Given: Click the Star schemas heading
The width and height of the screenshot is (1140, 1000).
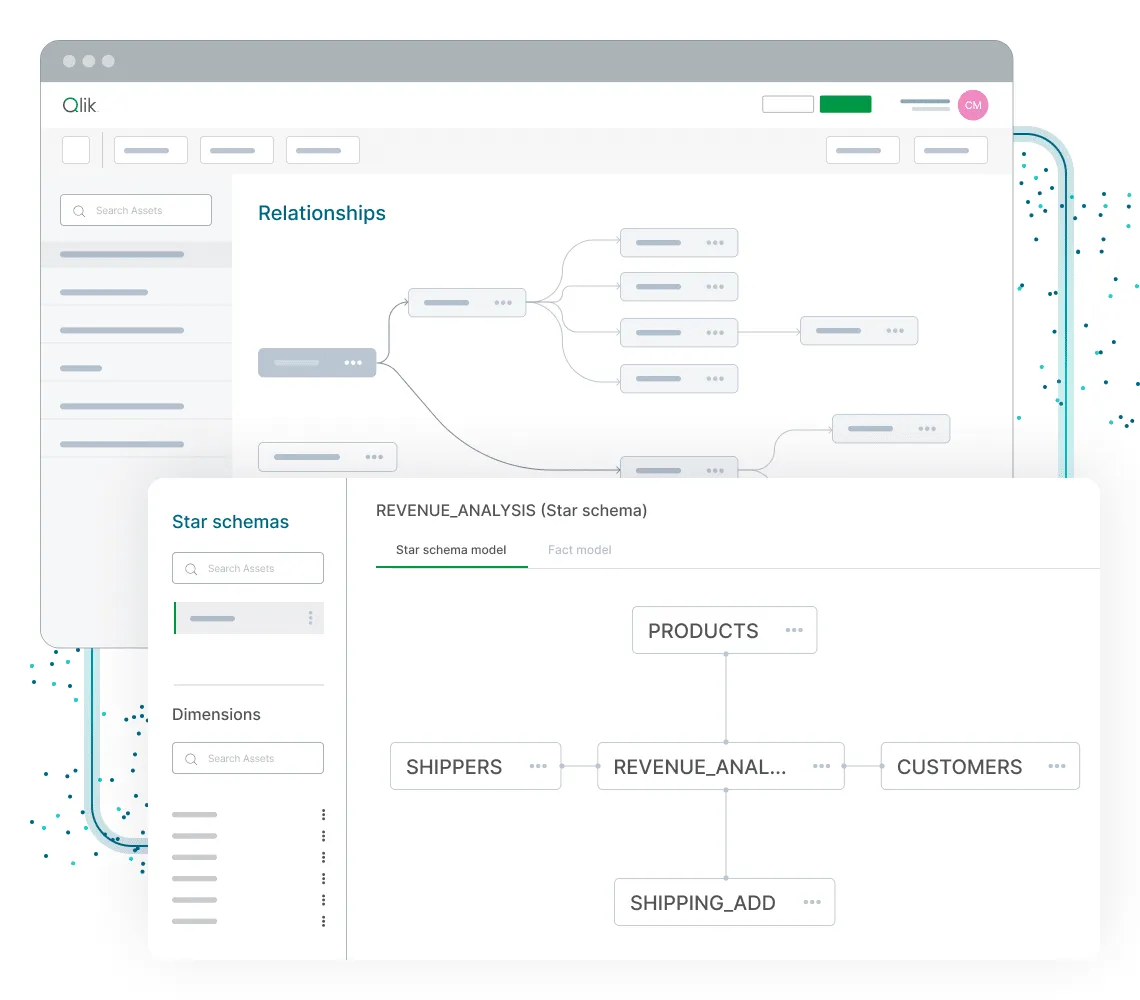Looking at the screenshot, I should coord(230,521).
